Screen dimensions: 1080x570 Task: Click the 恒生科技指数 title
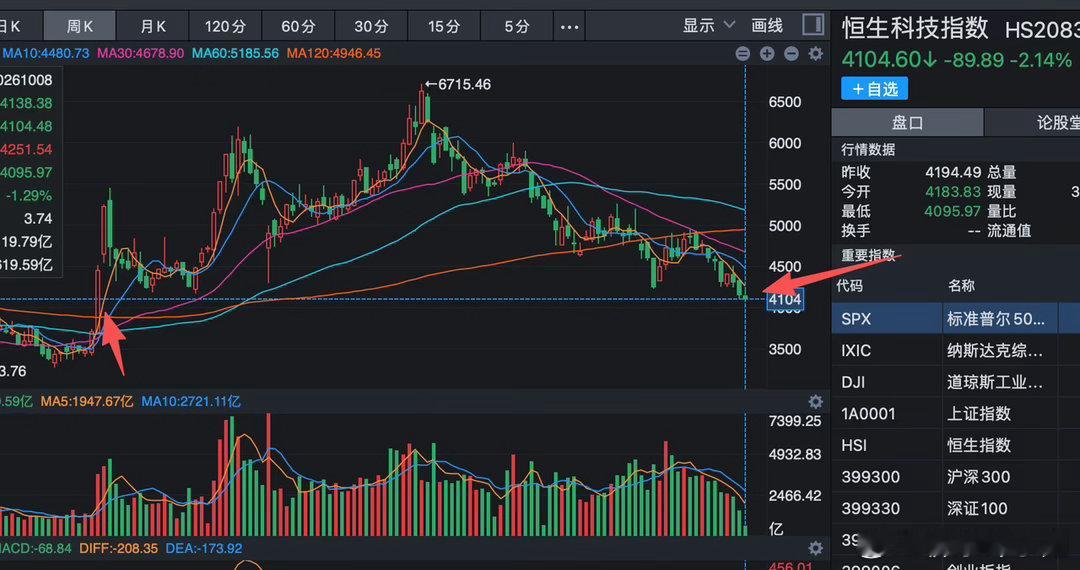[x=915, y=28]
